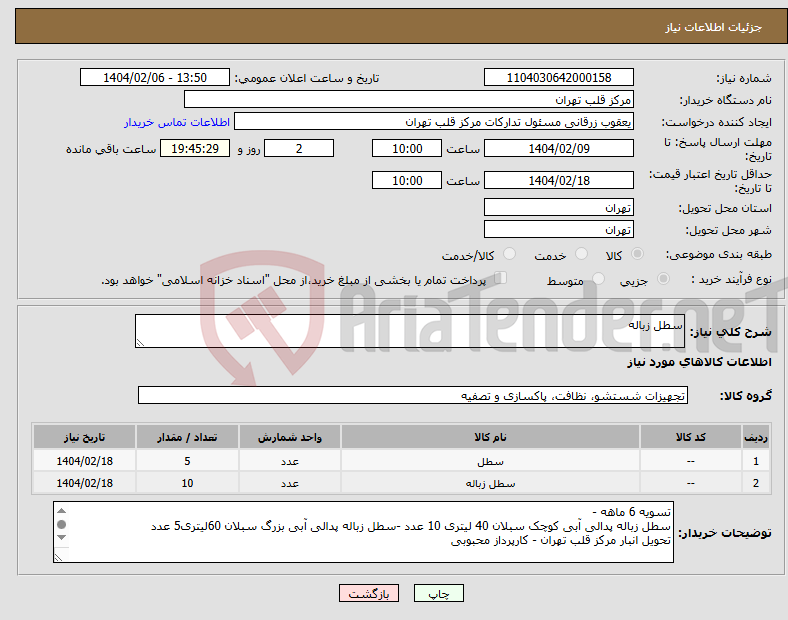Image resolution: width=788 pixels, height=620 pixels.
Task: Click the نام کالا column header
Action: click(x=490, y=437)
